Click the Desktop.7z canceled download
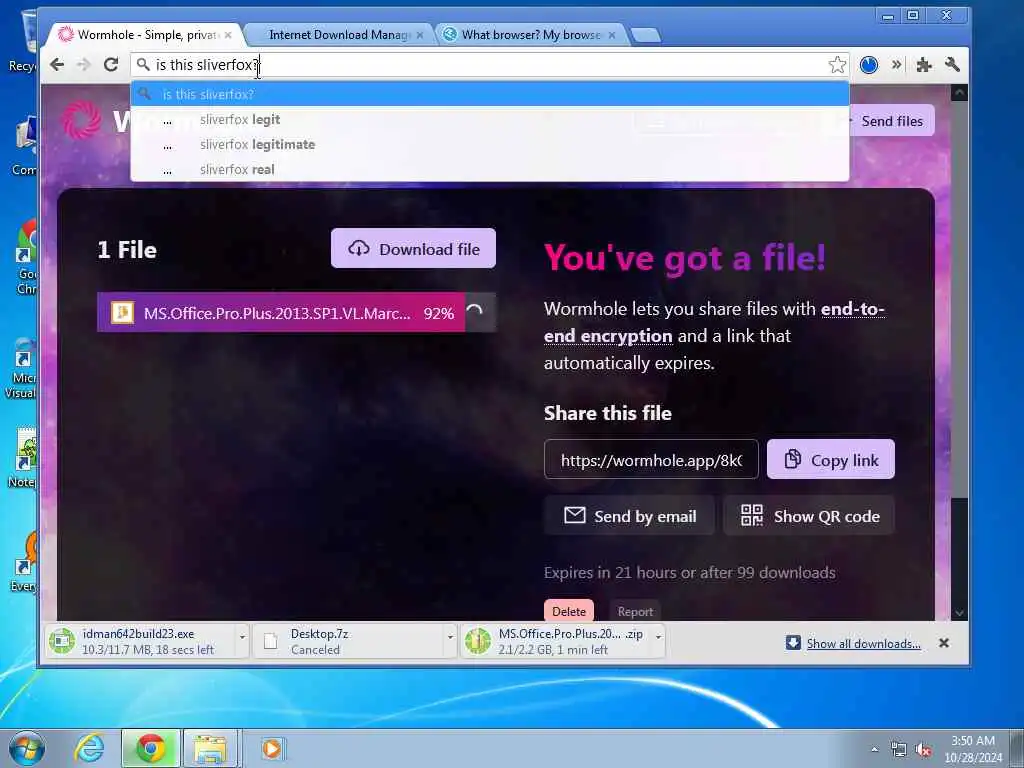1024x768 pixels. click(x=349, y=641)
